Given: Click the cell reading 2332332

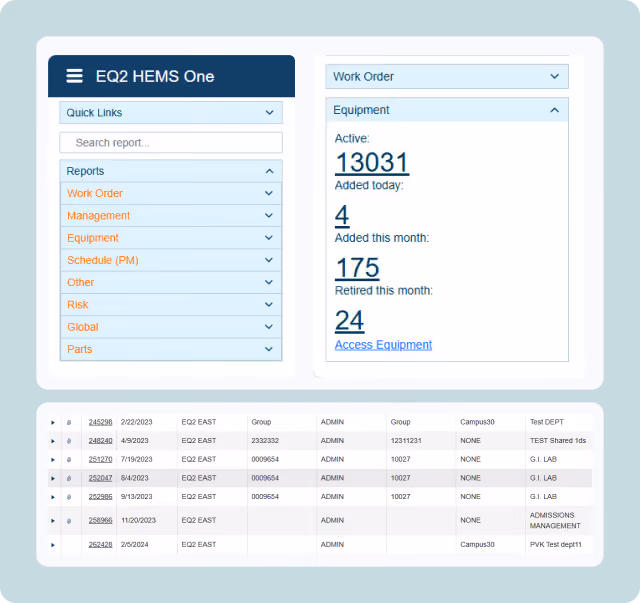Looking at the screenshot, I should point(265,441).
